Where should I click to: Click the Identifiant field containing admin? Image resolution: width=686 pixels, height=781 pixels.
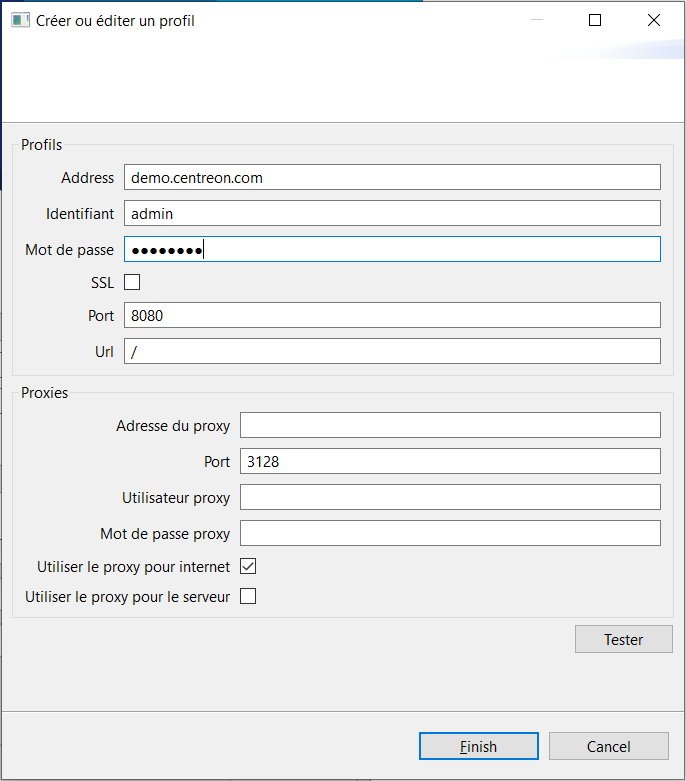click(x=392, y=213)
